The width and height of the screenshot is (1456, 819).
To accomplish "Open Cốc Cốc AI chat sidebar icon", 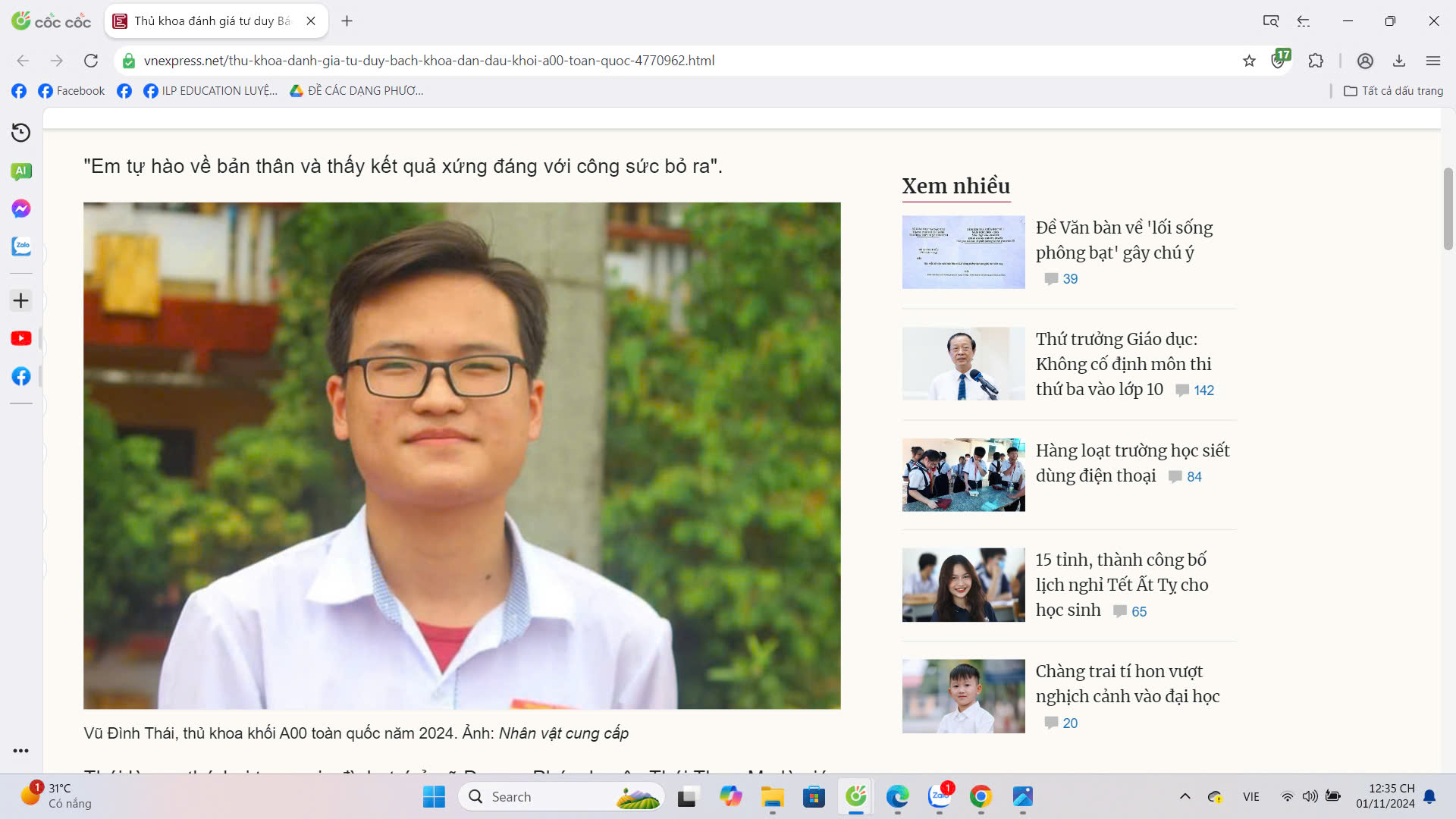I will [20, 171].
